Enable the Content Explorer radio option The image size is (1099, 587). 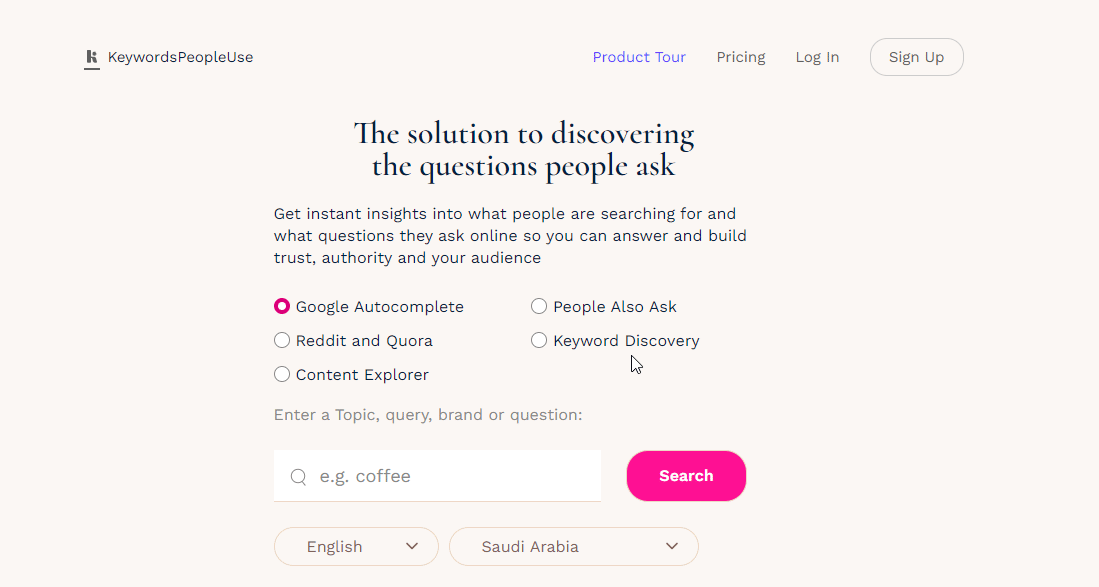coord(282,375)
